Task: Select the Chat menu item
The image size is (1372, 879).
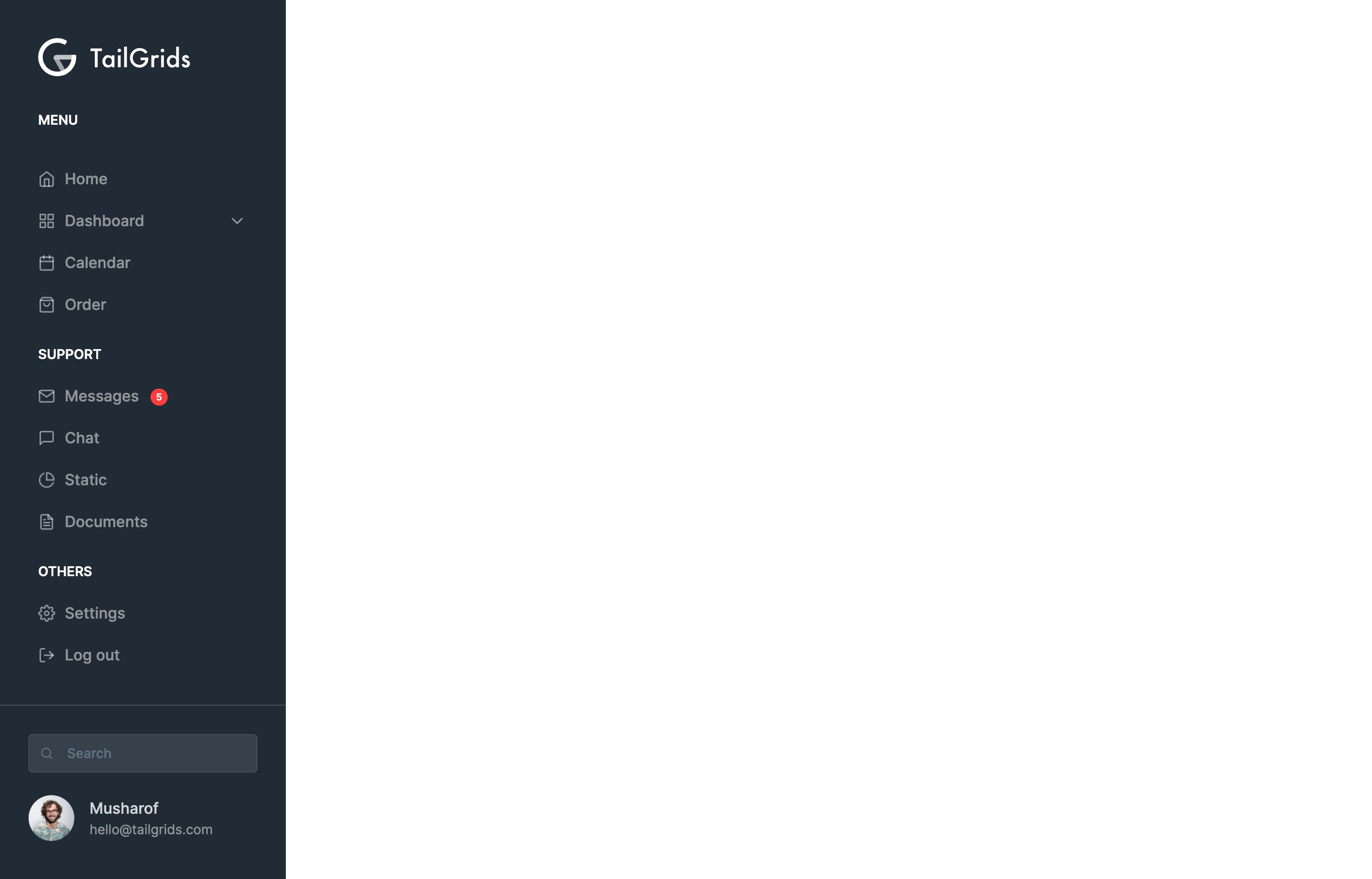Action: pos(81,438)
